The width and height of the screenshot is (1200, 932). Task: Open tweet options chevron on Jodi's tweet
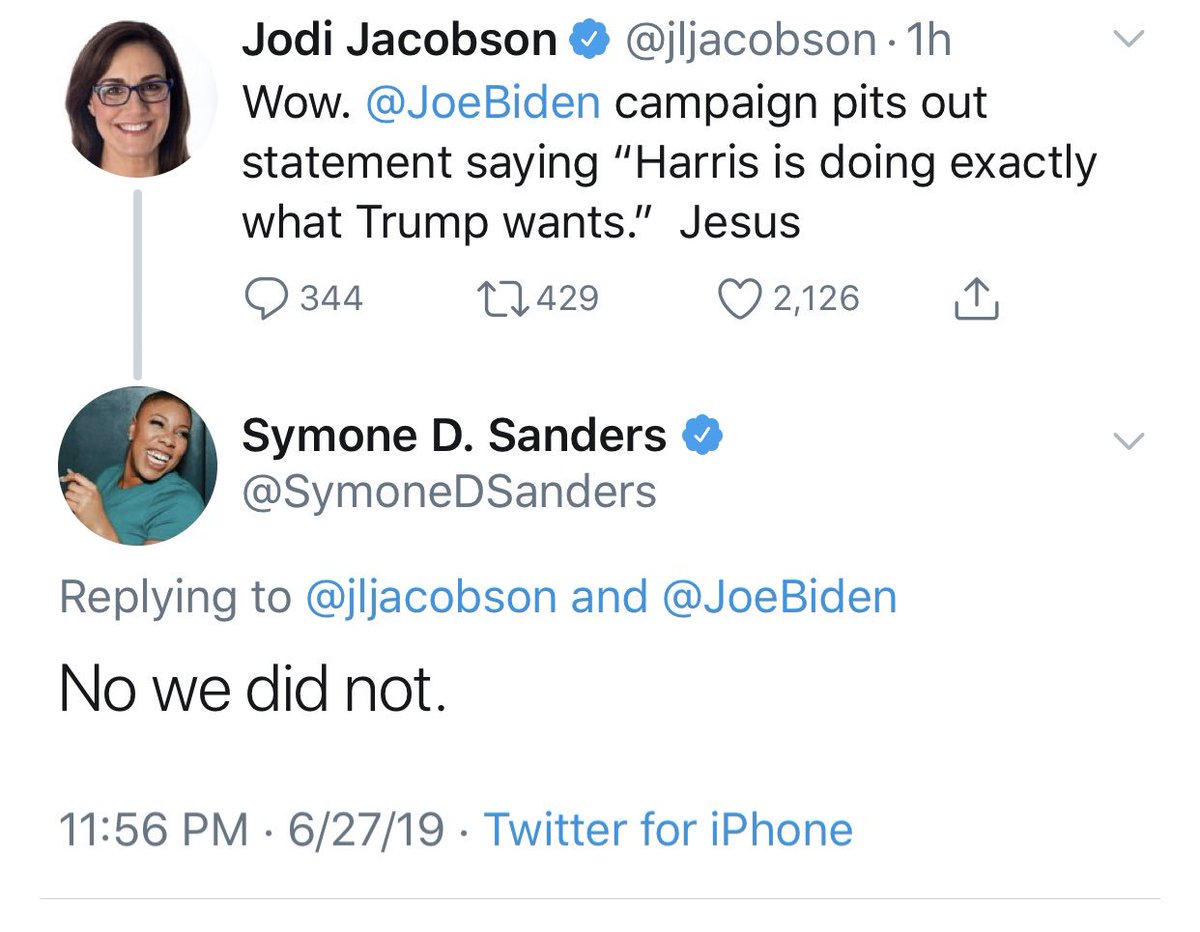tap(1129, 40)
